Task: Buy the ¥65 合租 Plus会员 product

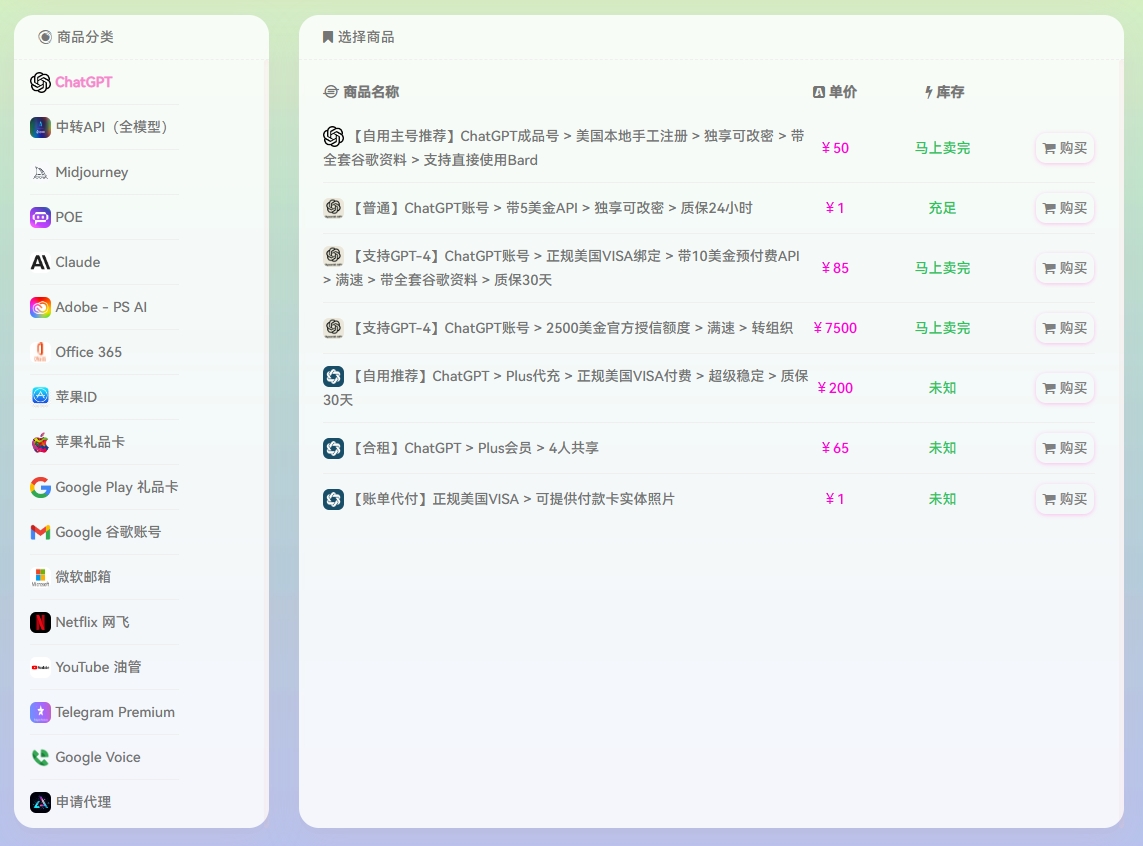Action: coord(1064,448)
